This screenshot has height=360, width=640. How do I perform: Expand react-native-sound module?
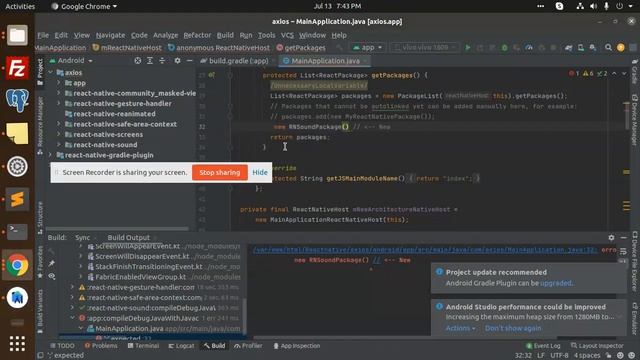point(59,145)
